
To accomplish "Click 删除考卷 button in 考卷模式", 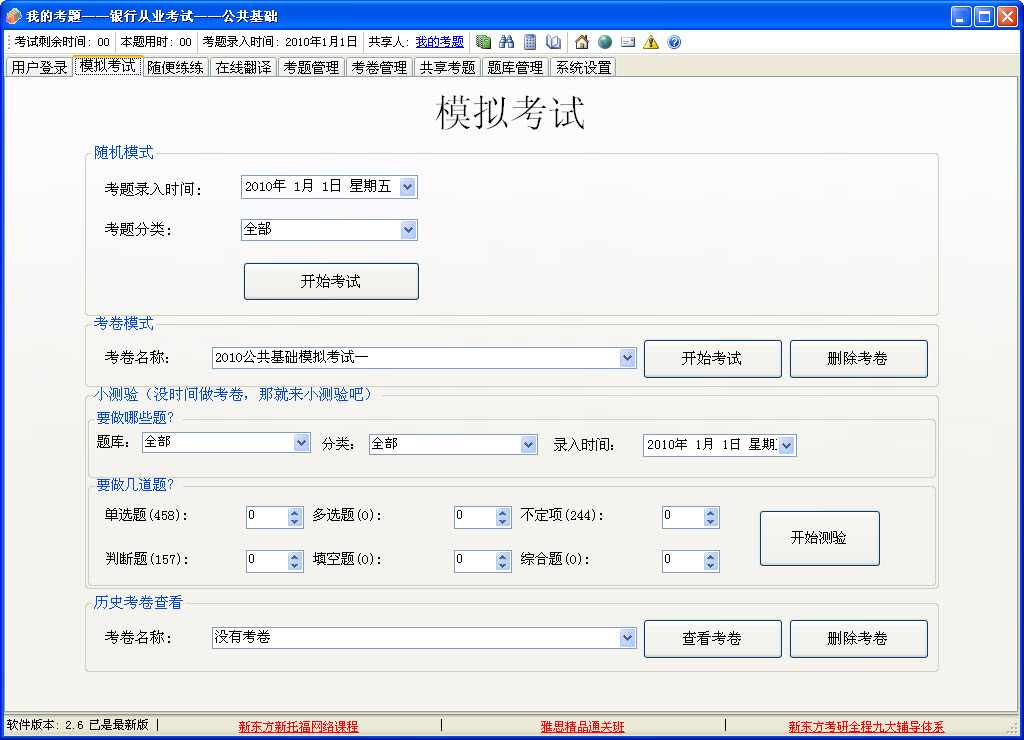I will [x=858, y=359].
